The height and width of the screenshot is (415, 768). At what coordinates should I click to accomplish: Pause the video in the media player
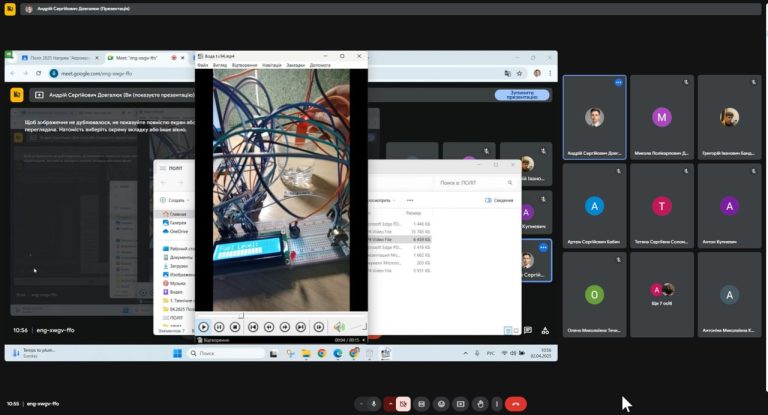coord(219,327)
